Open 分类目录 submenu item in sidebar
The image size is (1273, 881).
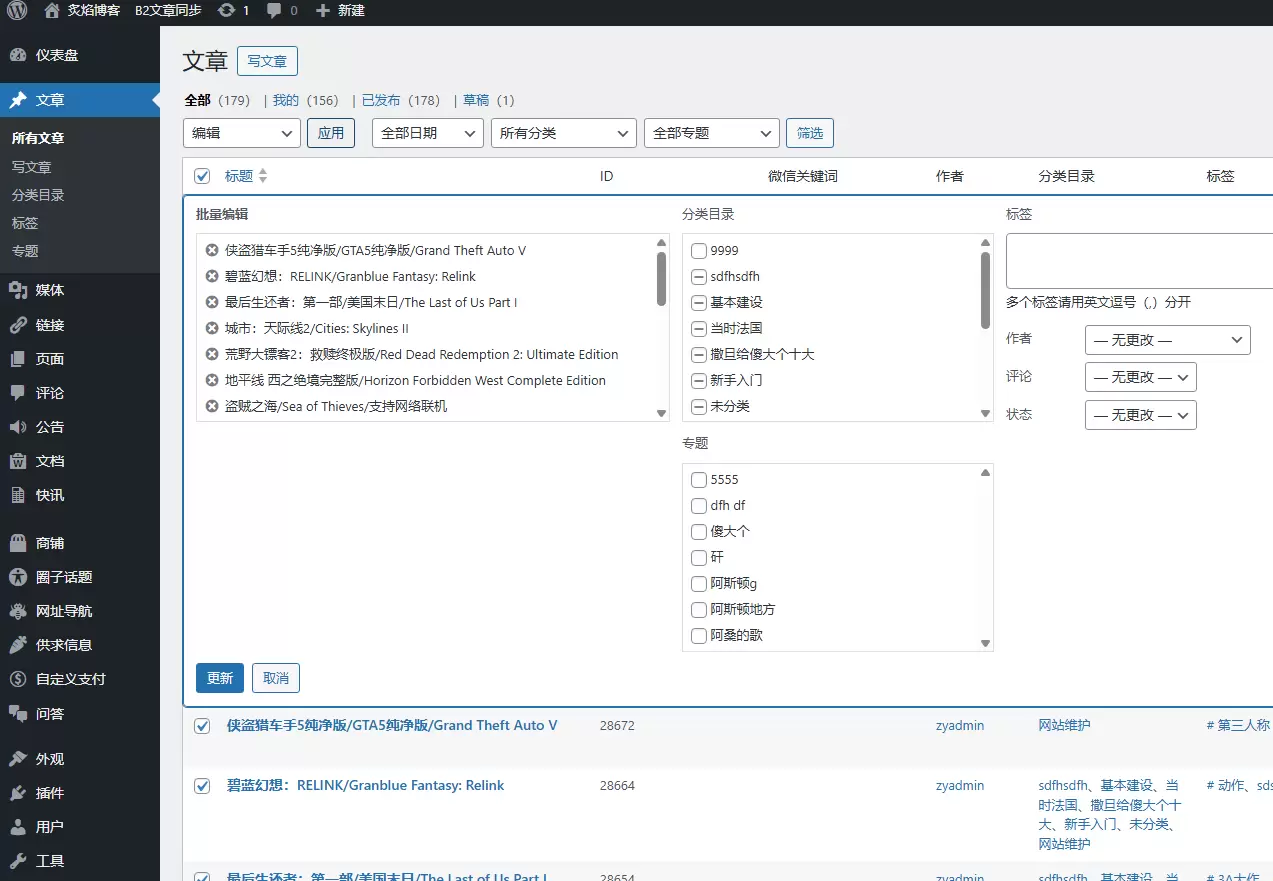coord(38,195)
